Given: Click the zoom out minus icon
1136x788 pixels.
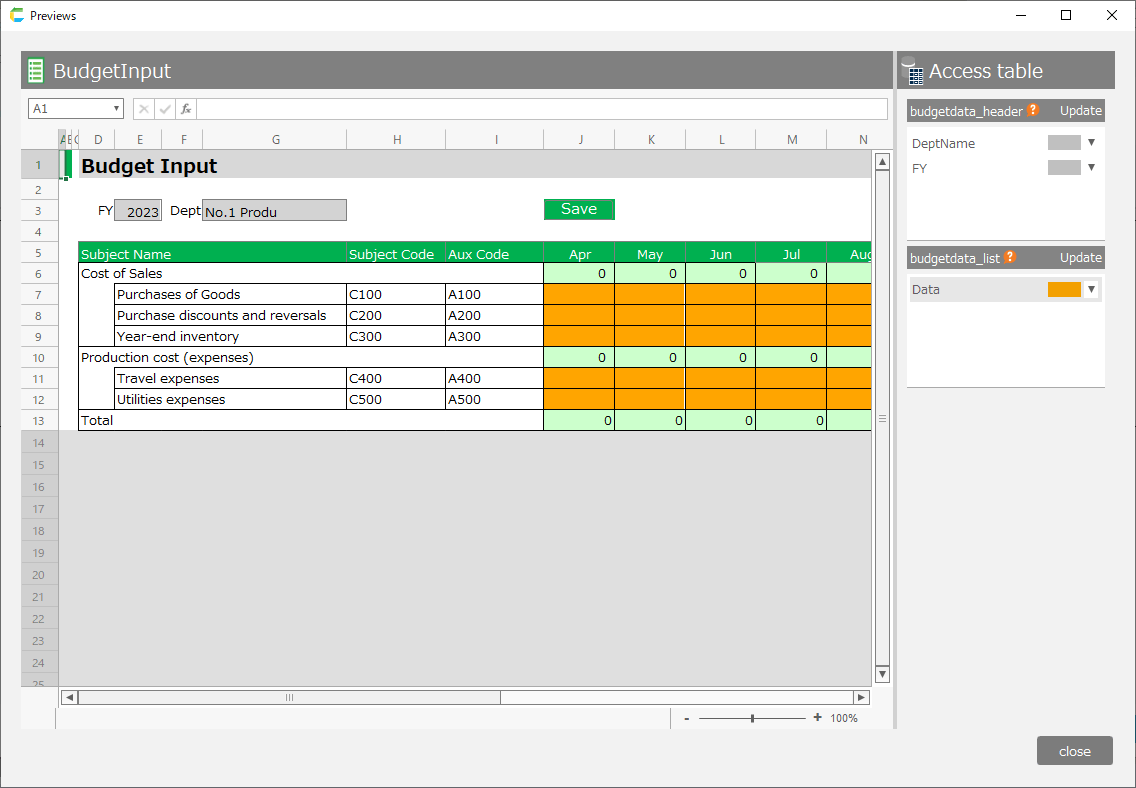Looking at the screenshot, I should (686, 718).
